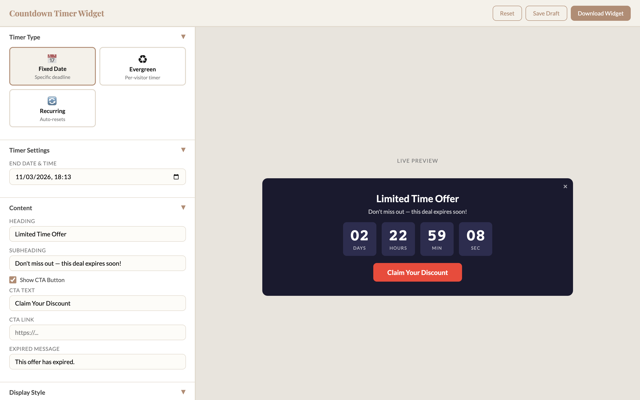Focus the Heading input field

(97, 234)
